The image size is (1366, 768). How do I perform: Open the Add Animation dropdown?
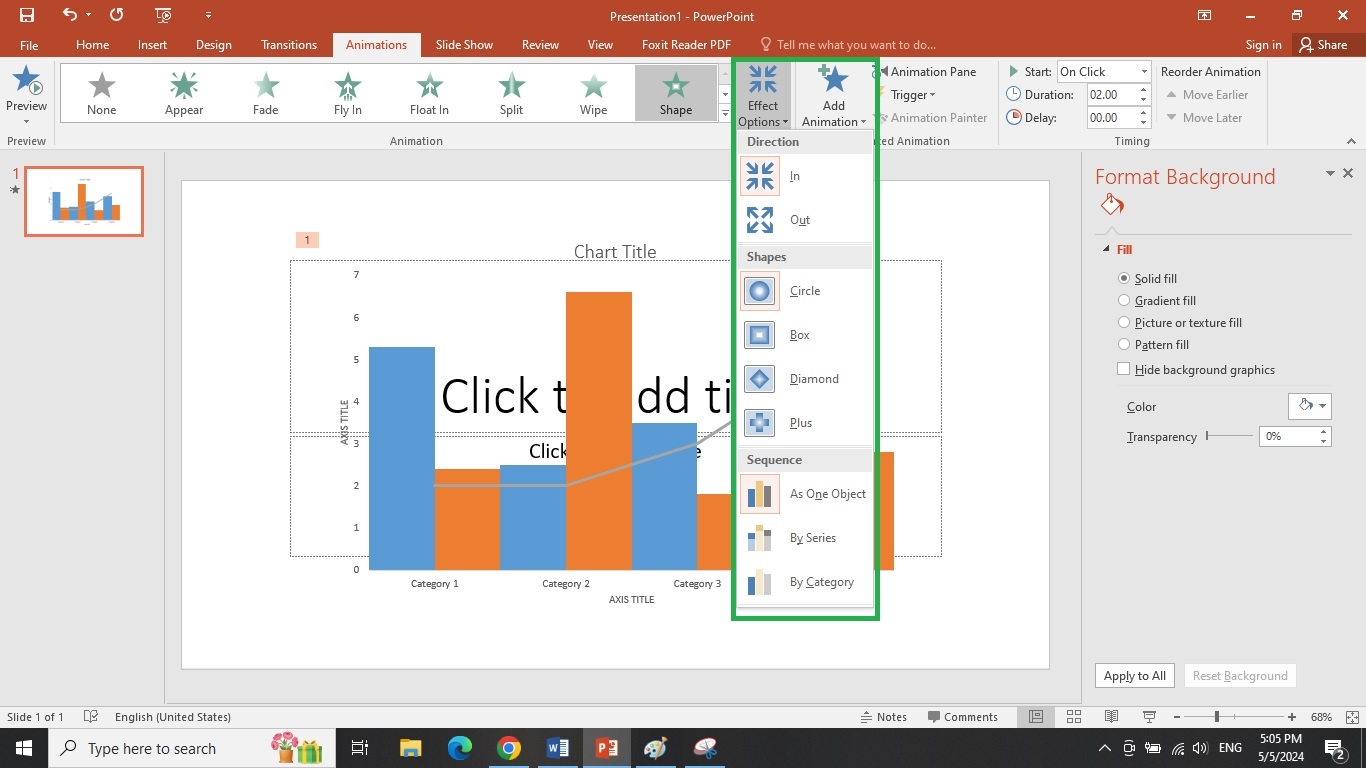(833, 96)
